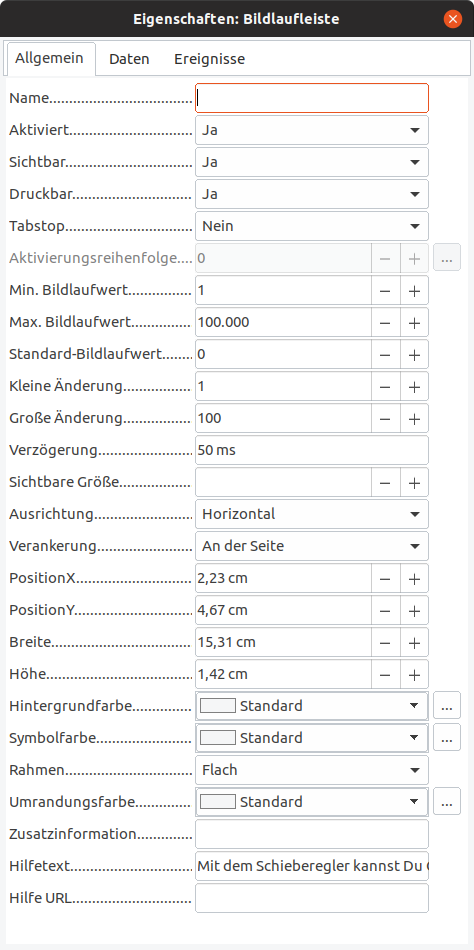The image size is (474, 950).
Task: Increase the Große Änderung value
Action: pos(415,418)
